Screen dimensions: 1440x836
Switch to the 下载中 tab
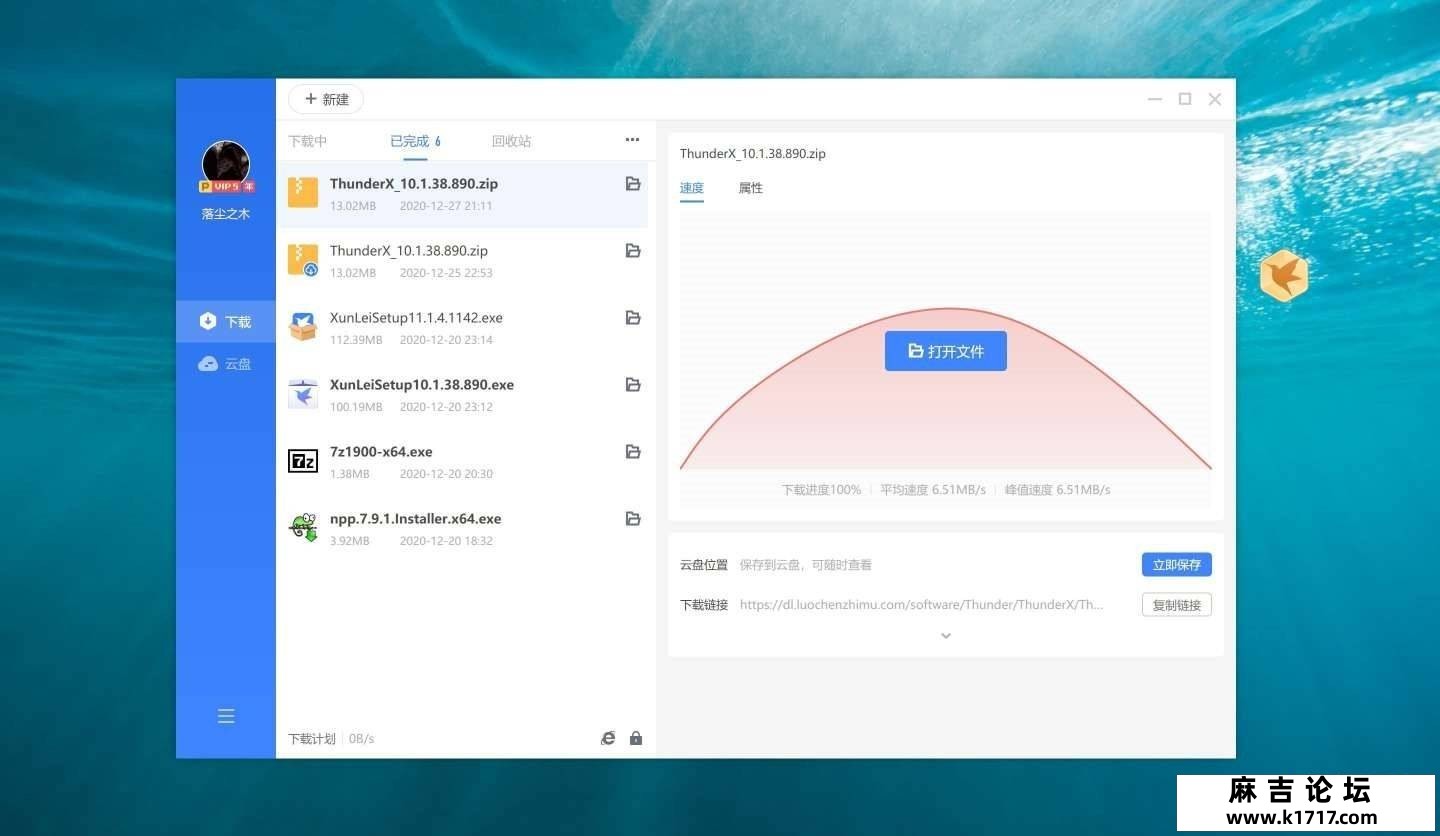coord(308,141)
